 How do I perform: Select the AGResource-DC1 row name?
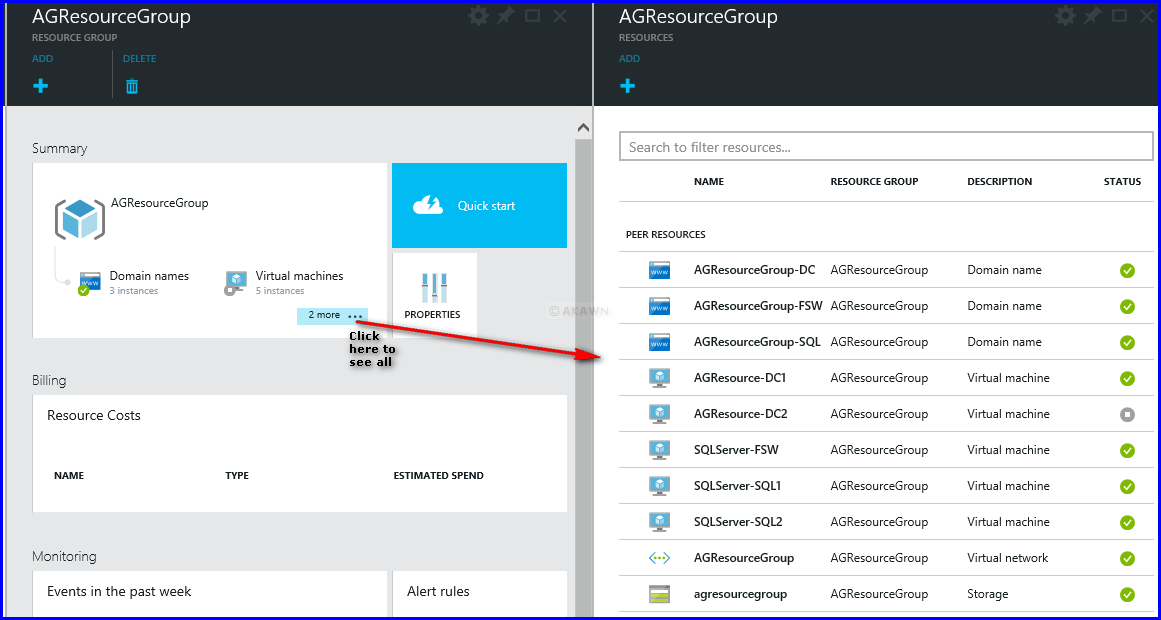(x=740, y=378)
